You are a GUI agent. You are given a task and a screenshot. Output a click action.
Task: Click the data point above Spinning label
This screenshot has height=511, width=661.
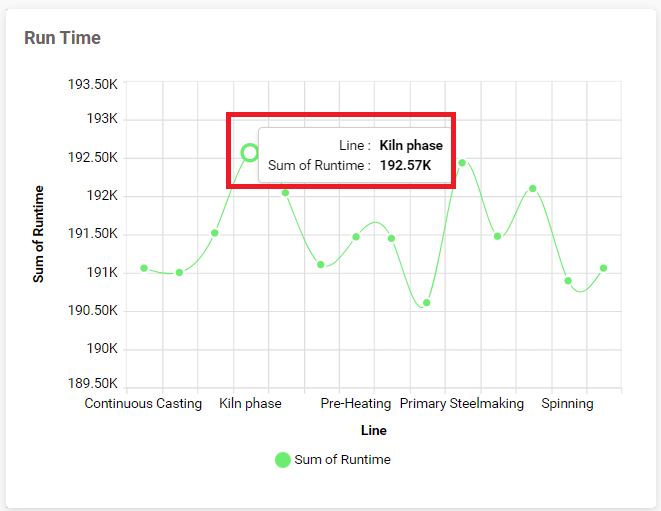(x=568, y=281)
